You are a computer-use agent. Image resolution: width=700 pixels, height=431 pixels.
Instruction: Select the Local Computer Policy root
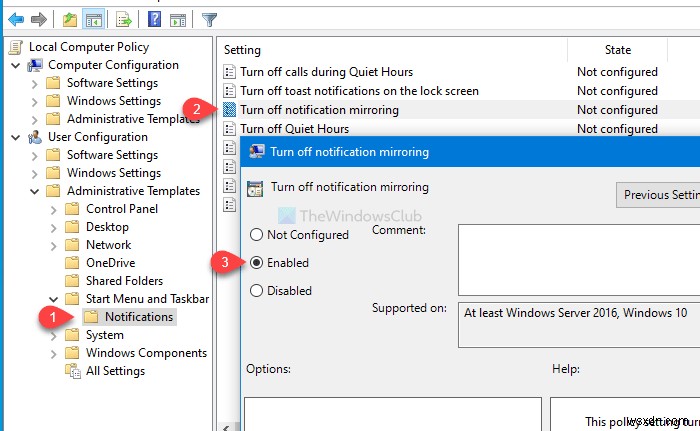89,47
